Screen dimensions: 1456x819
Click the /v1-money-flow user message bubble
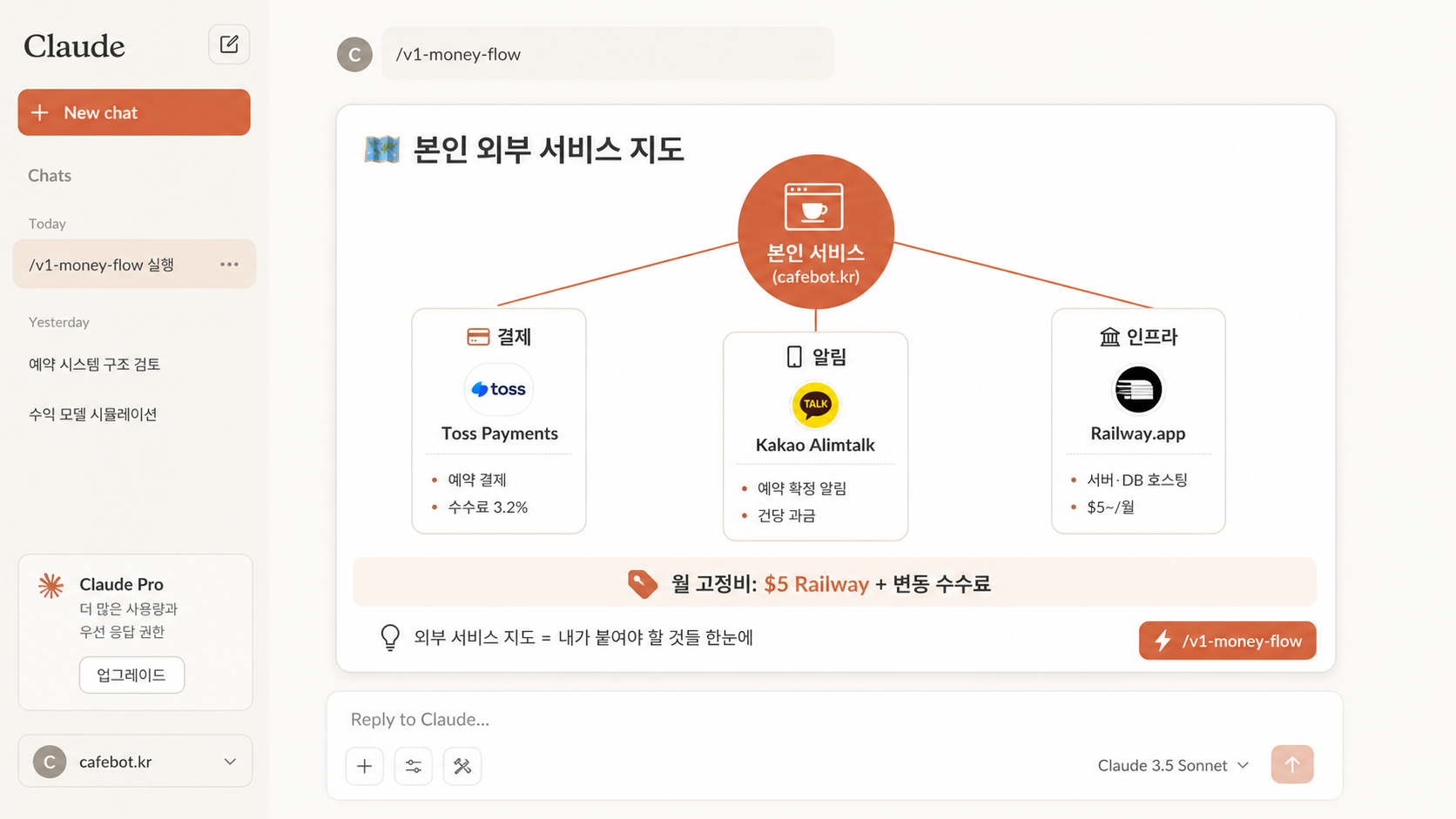click(607, 54)
